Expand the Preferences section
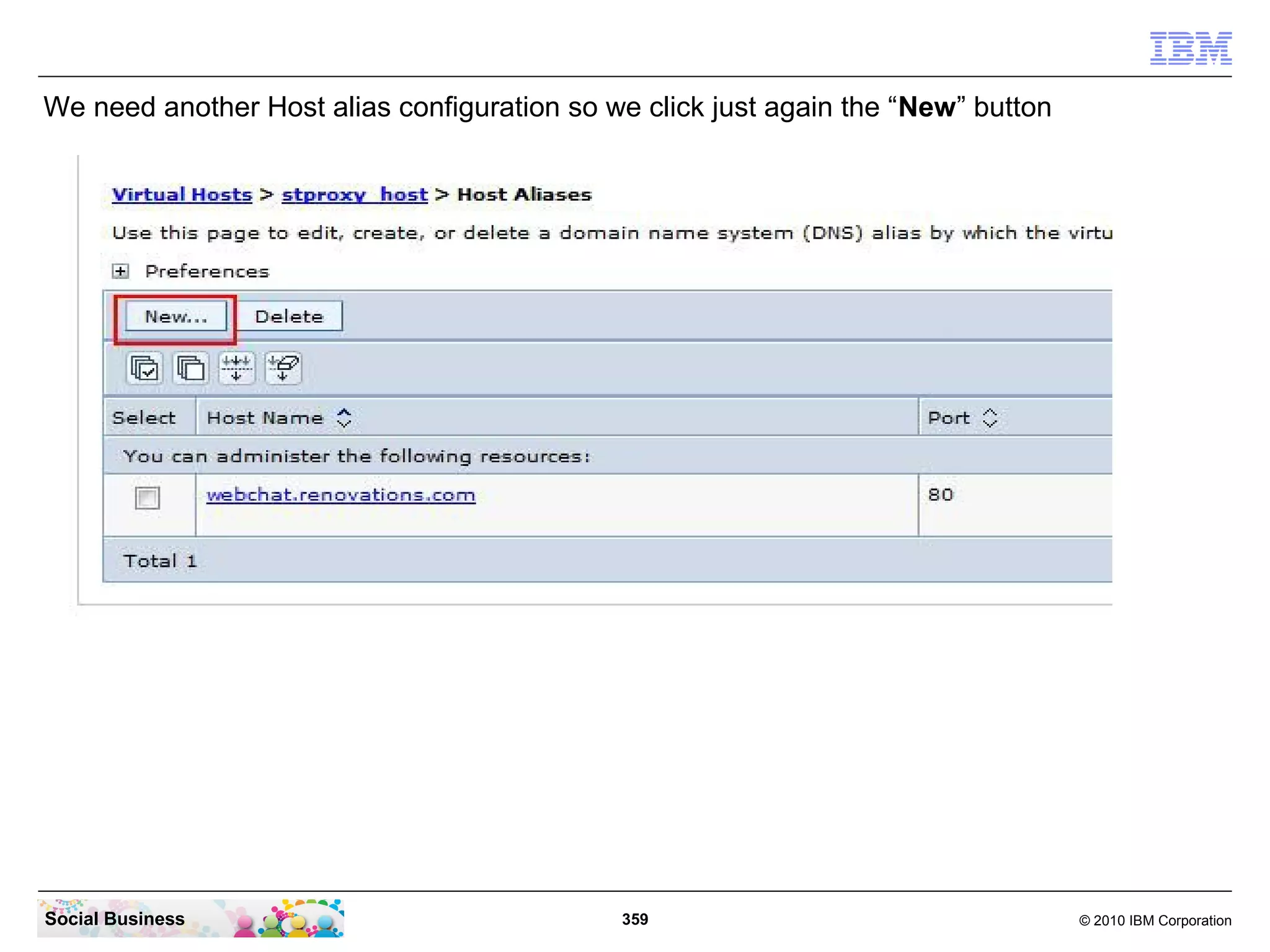 (120, 271)
